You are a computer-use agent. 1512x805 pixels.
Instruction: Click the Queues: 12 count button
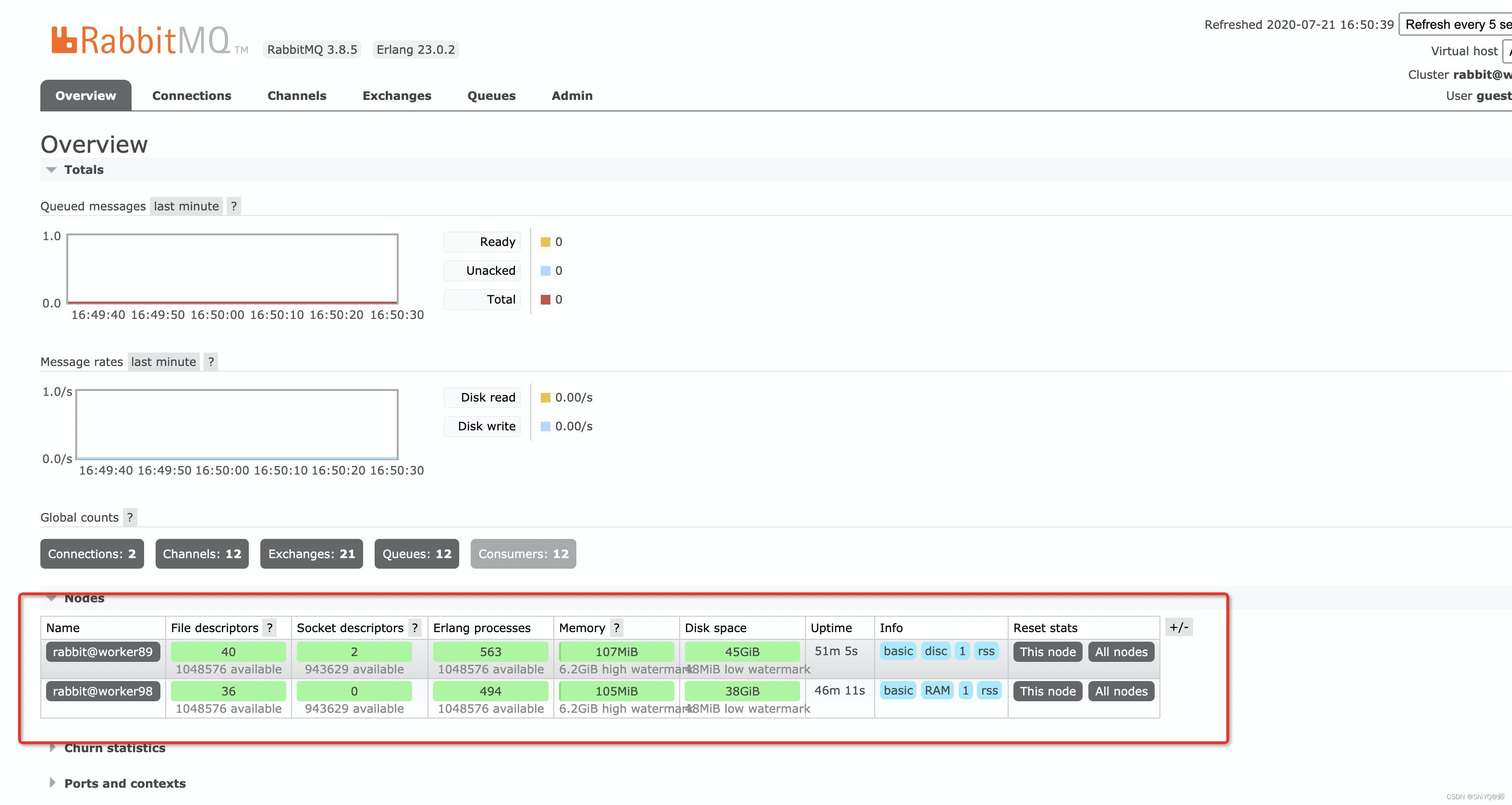pos(417,554)
